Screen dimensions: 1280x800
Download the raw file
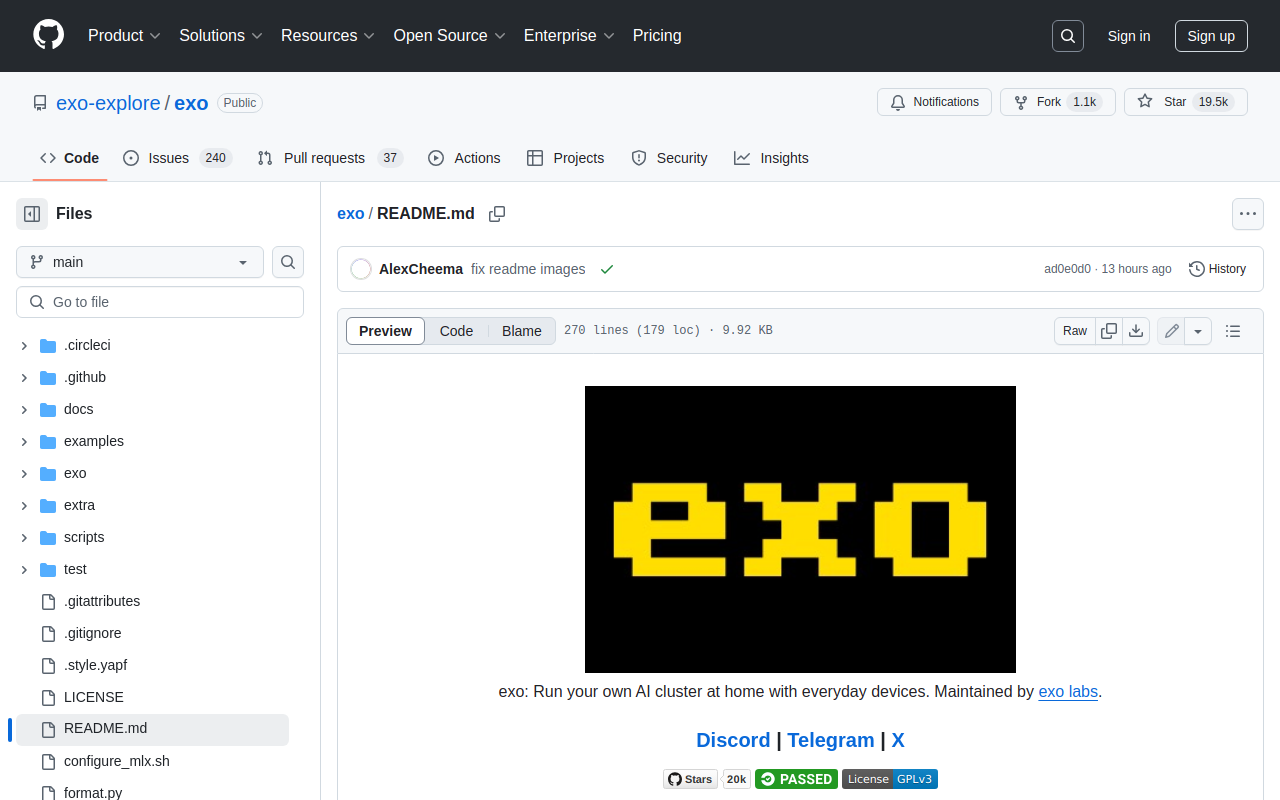point(1136,331)
